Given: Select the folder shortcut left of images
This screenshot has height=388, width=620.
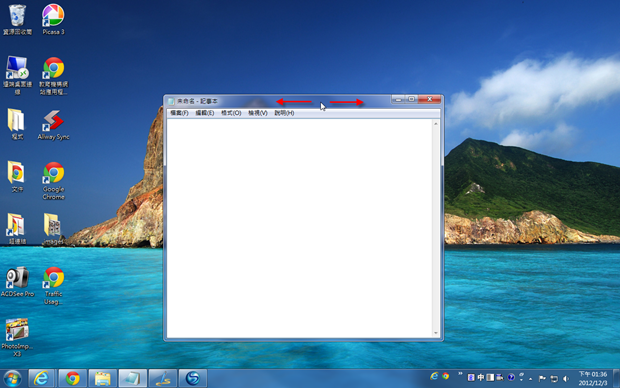Looking at the screenshot, I should [17, 228].
